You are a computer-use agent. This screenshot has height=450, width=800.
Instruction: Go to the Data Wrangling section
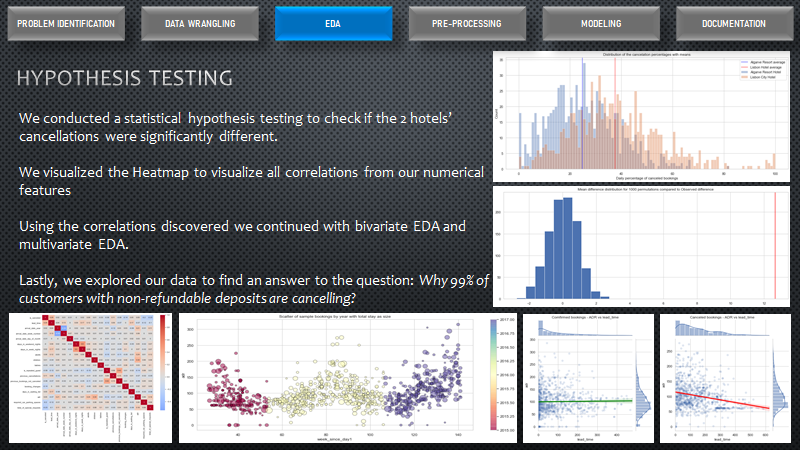[x=199, y=23]
